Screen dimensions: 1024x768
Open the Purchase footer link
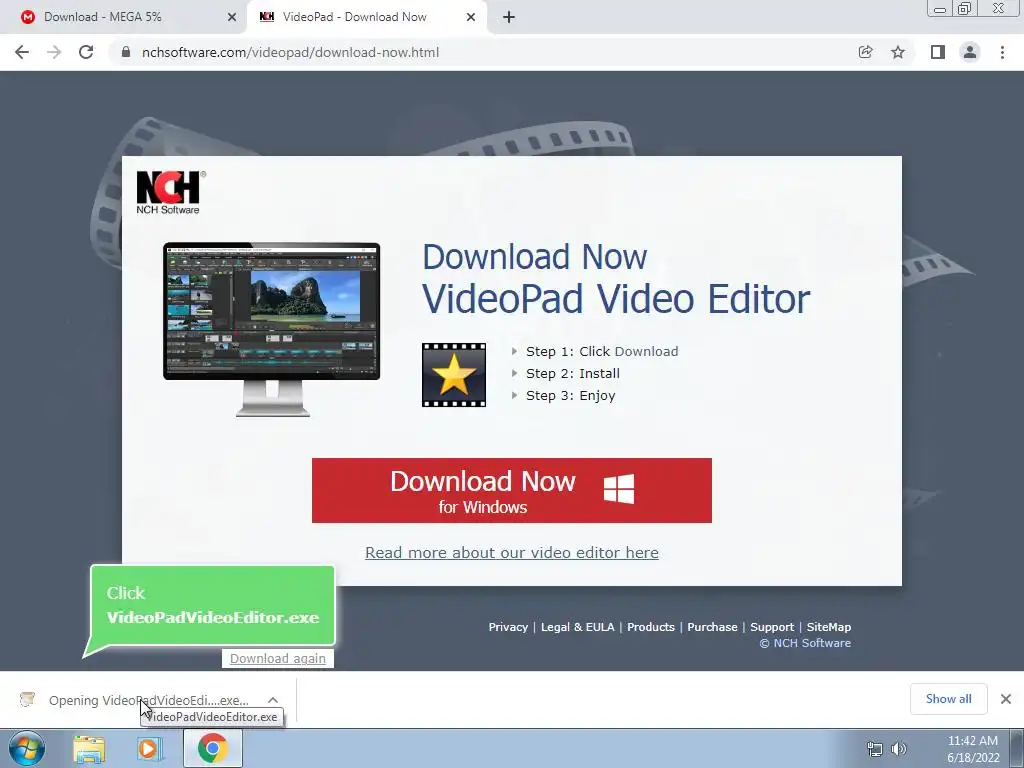(712, 627)
